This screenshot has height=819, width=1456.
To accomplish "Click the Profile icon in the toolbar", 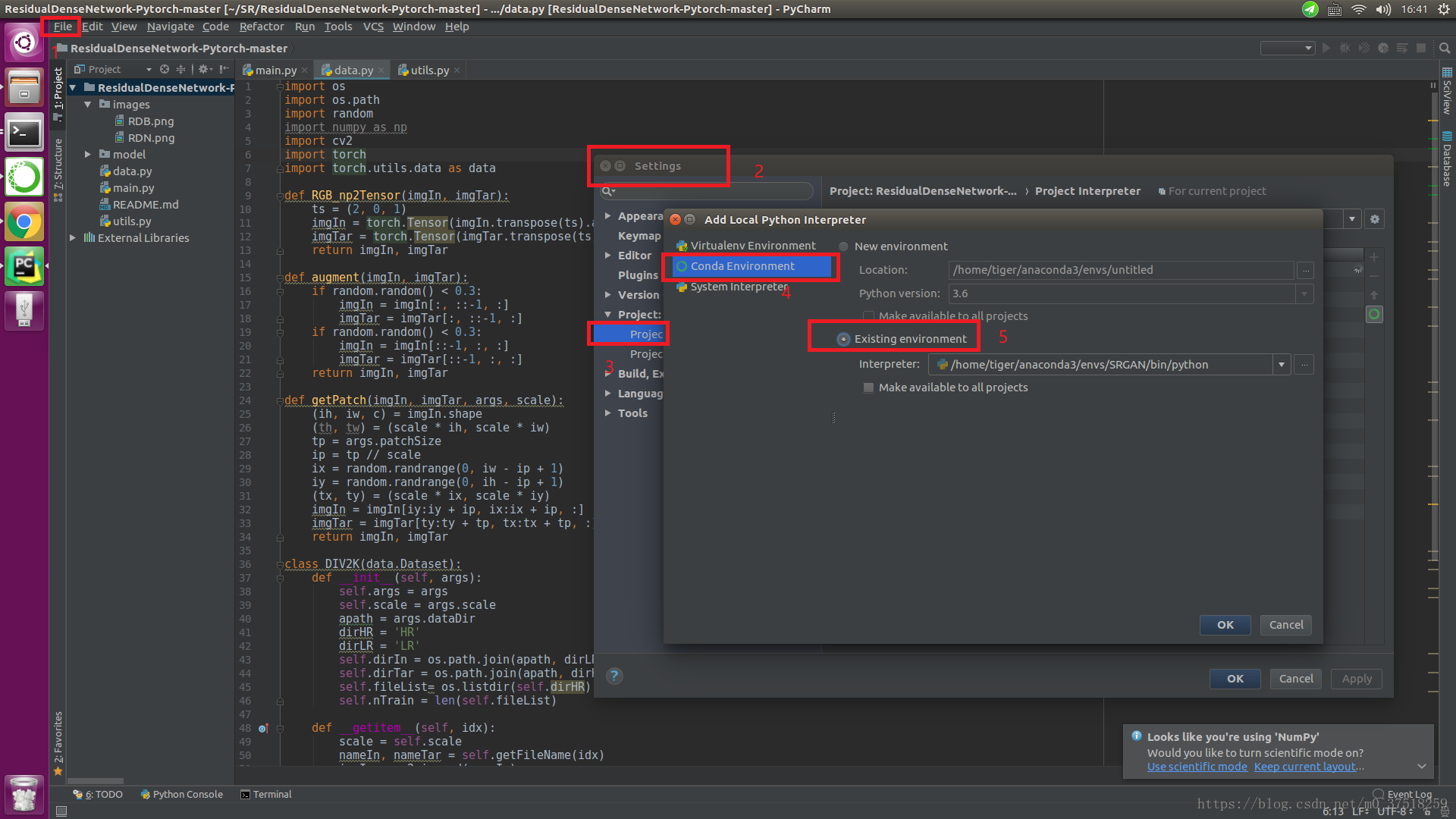I will coord(1383,48).
